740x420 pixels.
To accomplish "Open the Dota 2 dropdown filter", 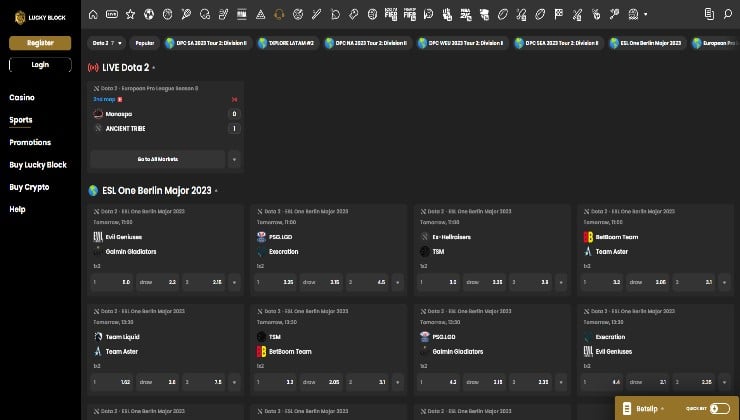I will (107, 43).
